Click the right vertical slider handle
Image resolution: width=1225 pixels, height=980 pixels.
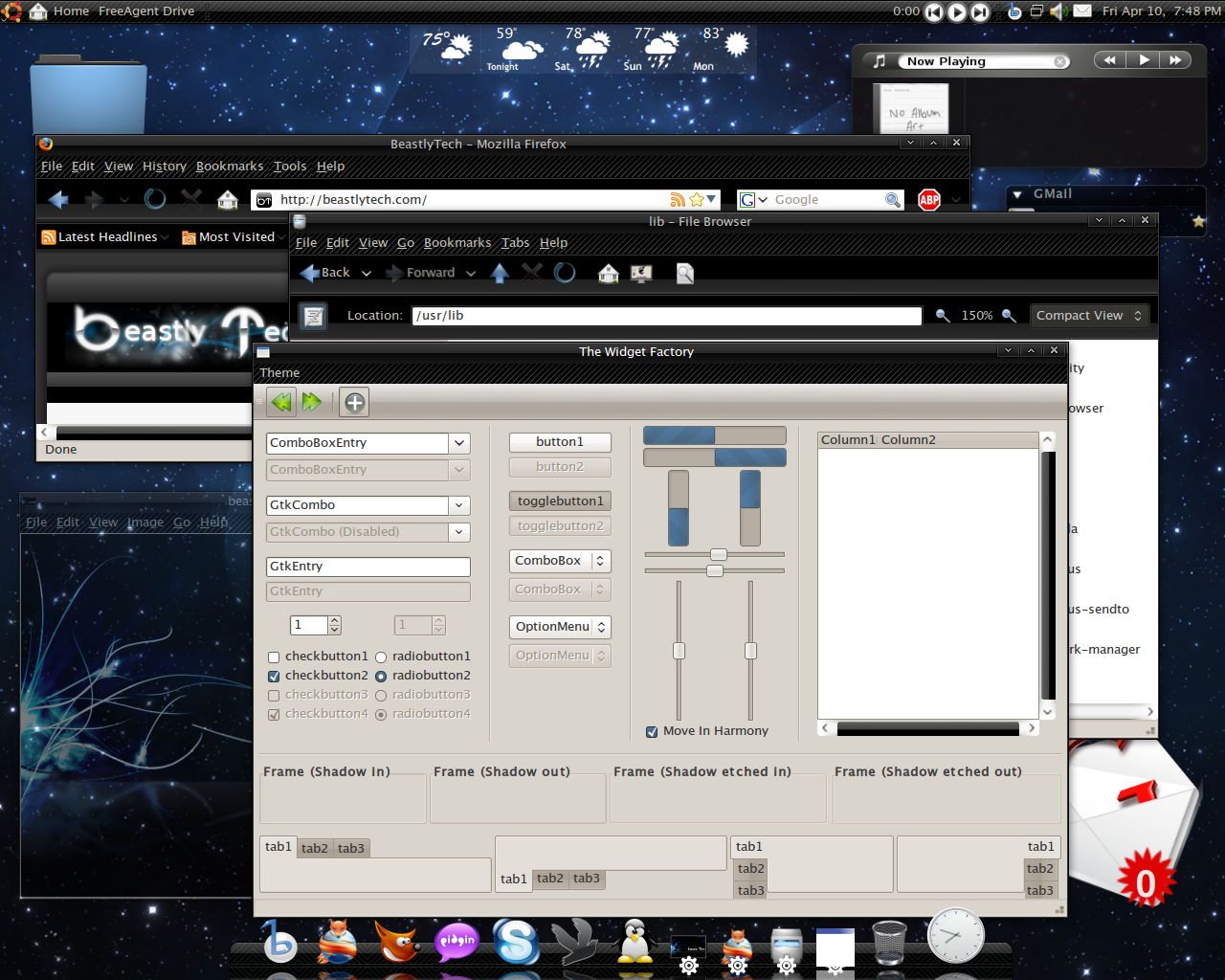pos(751,651)
